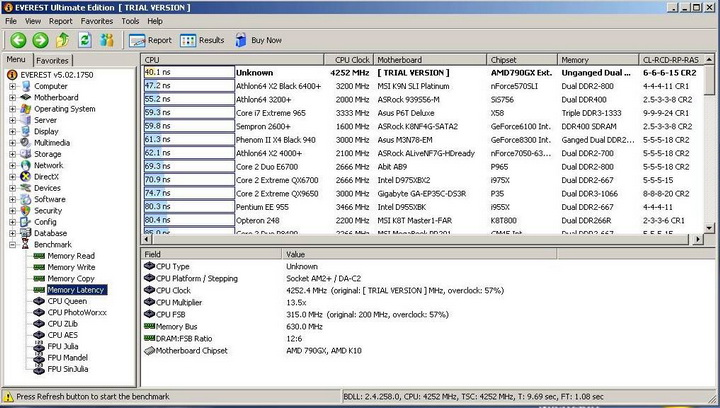Viewport: 720px width, 408px height.
Task: Open the Tools menu
Action: tap(130, 21)
